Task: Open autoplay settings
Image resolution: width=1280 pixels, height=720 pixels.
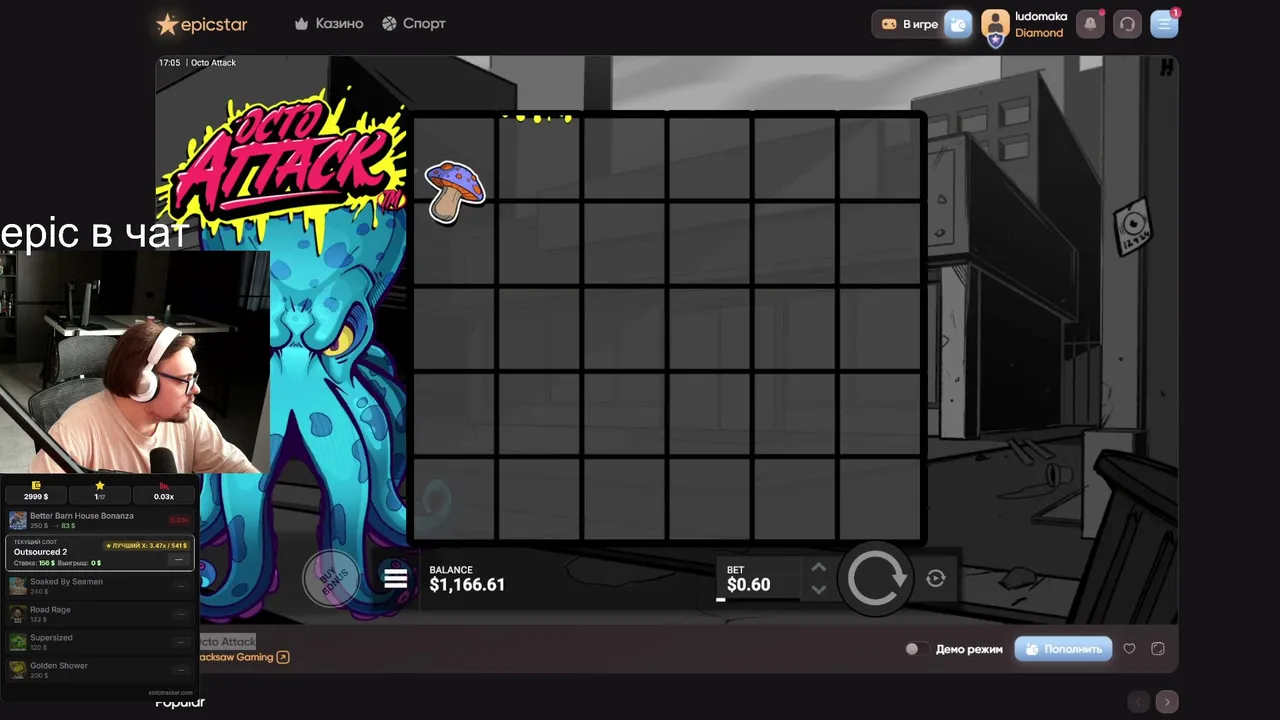Action: (x=936, y=578)
